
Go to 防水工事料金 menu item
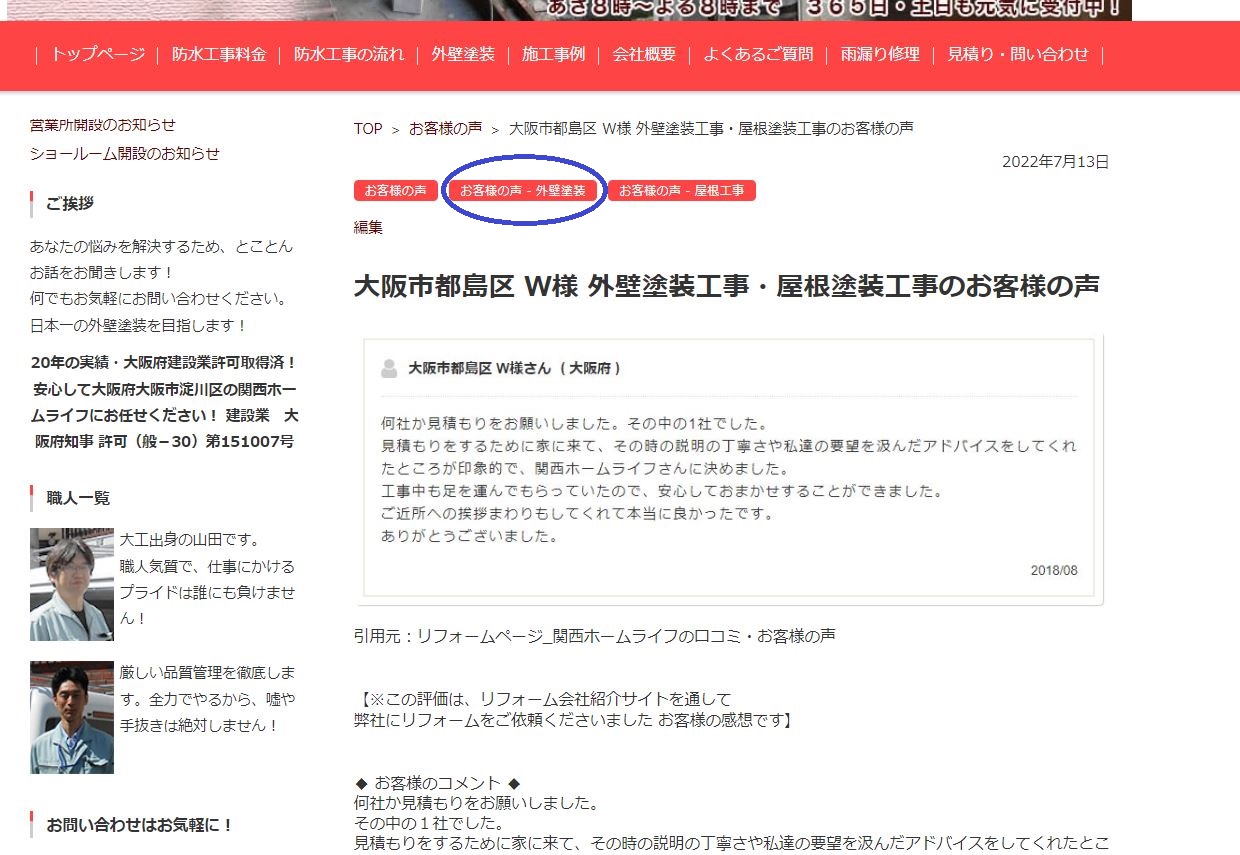(x=219, y=54)
